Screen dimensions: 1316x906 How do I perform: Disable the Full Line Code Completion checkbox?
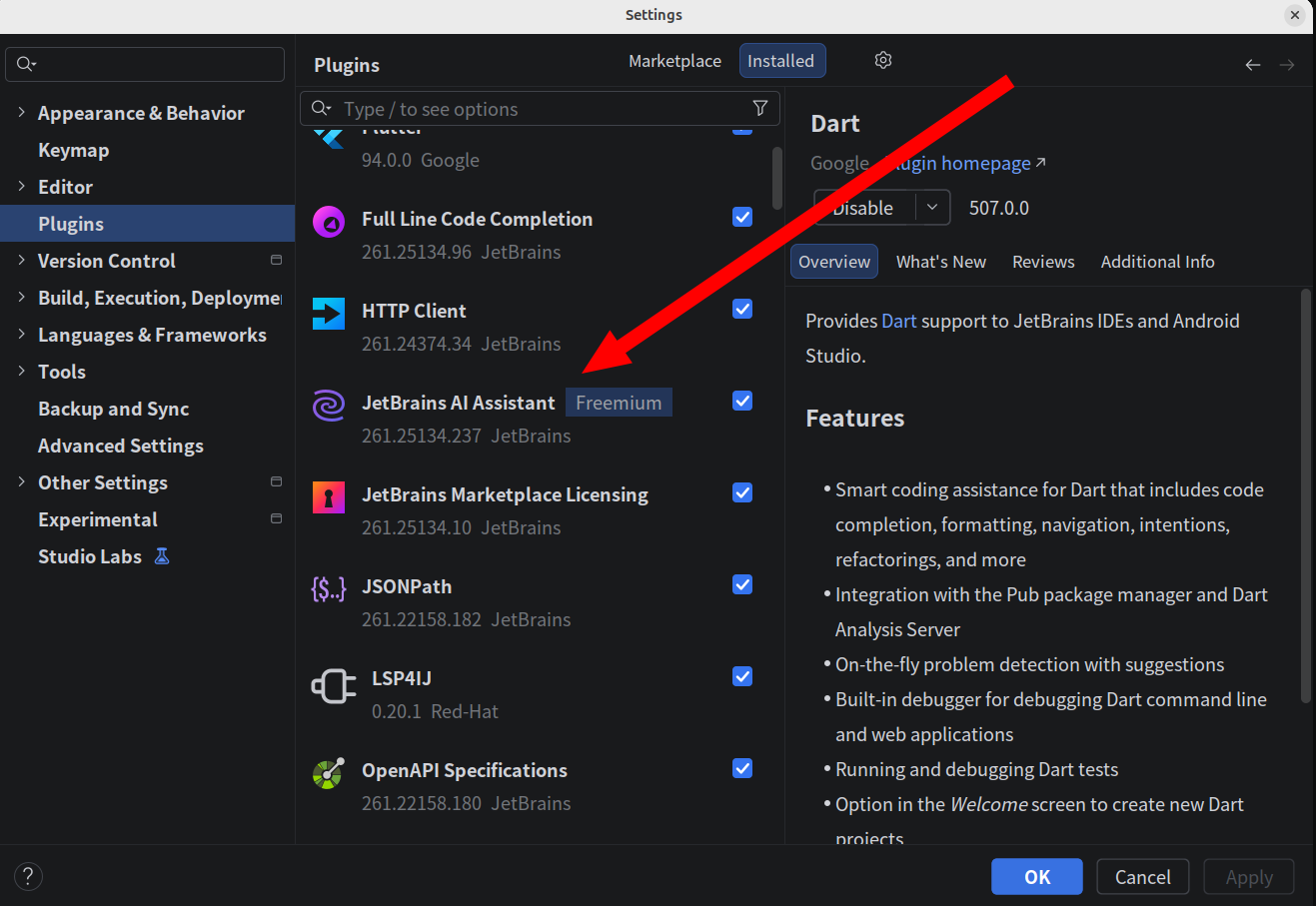(x=742, y=217)
